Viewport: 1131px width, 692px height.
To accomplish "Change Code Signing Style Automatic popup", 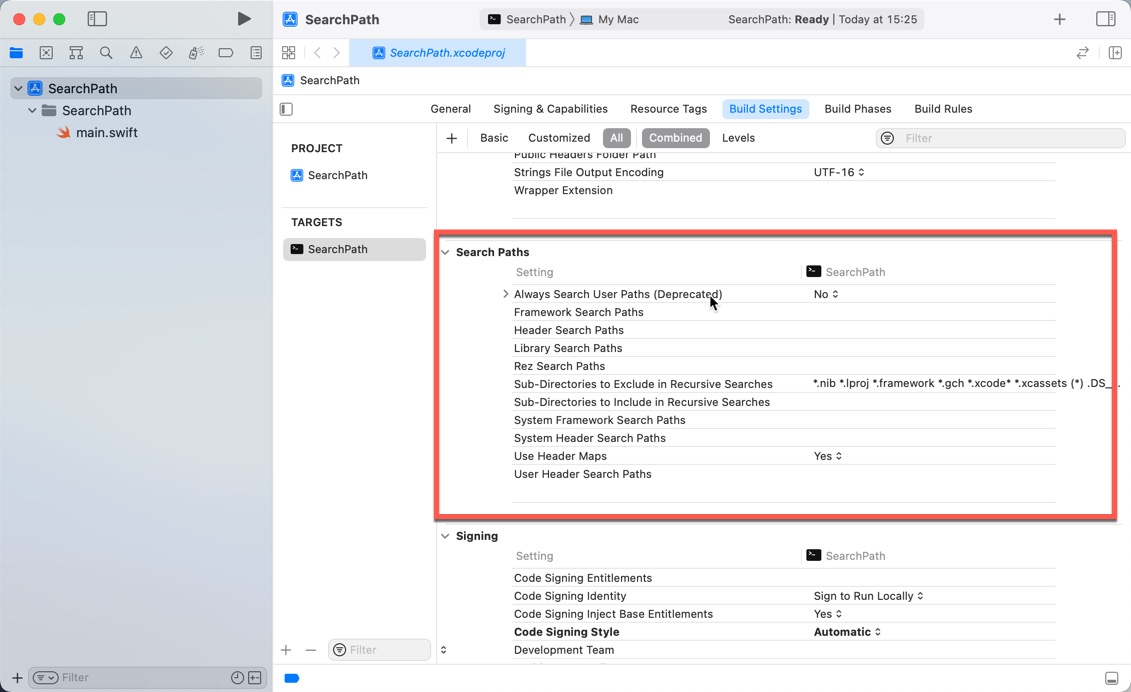I will 848,632.
